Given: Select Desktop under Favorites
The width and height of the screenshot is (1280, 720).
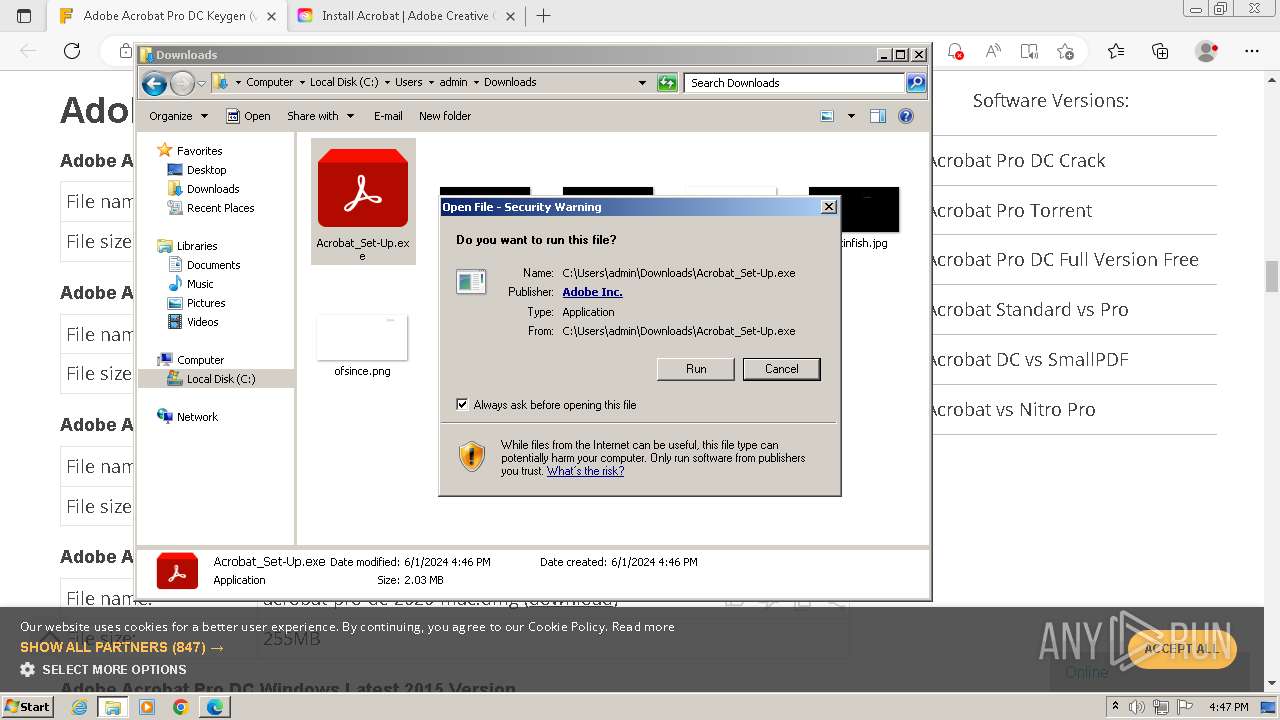Looking at the screenshot, I should pyautogui.click(x=206, y=170).
